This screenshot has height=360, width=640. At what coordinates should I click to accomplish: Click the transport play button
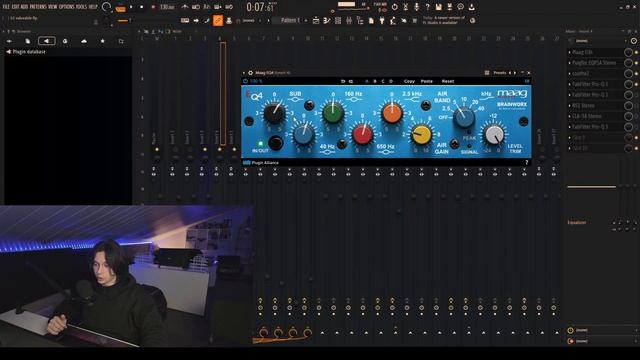[131, 7]
